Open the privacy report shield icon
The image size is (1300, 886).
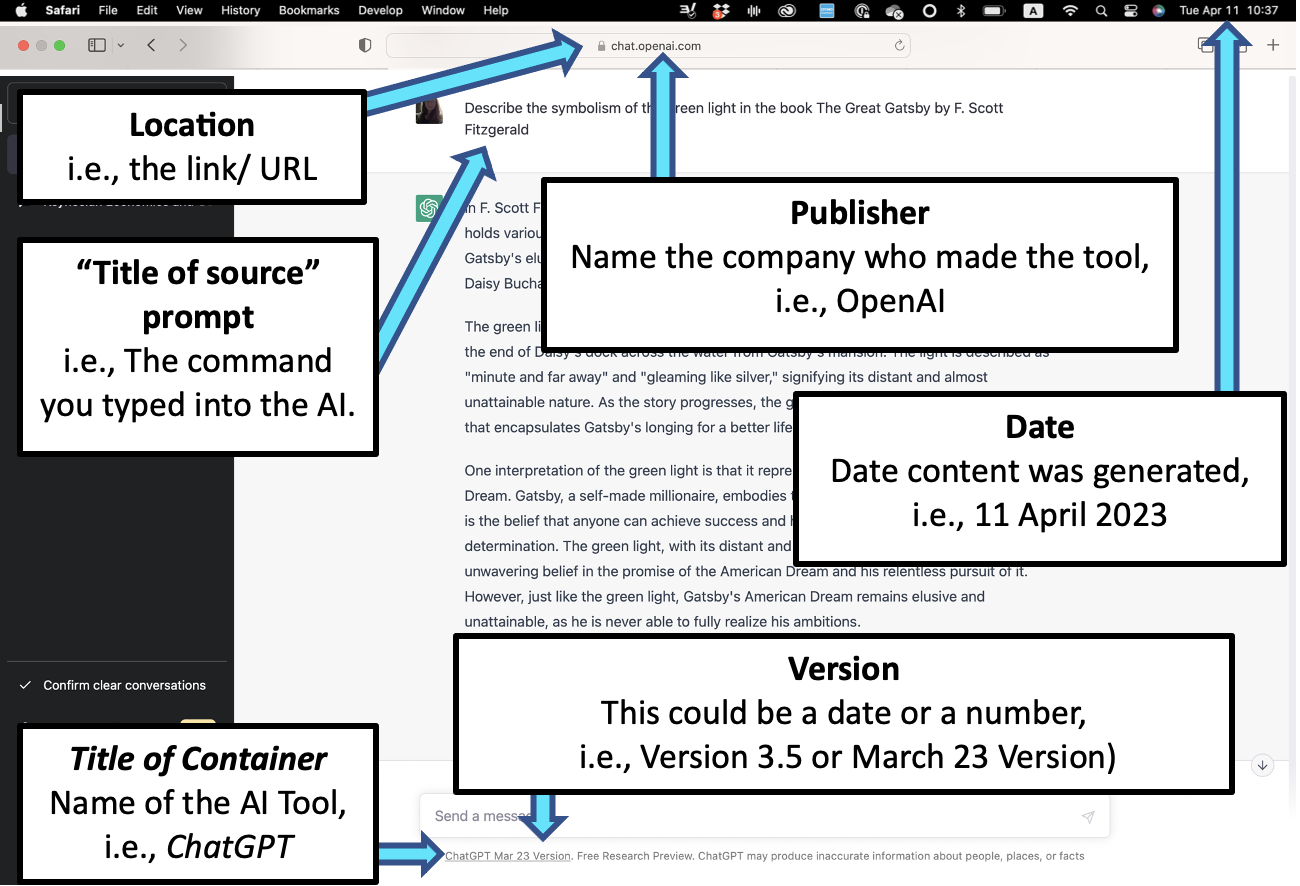[x=365, y=45]
